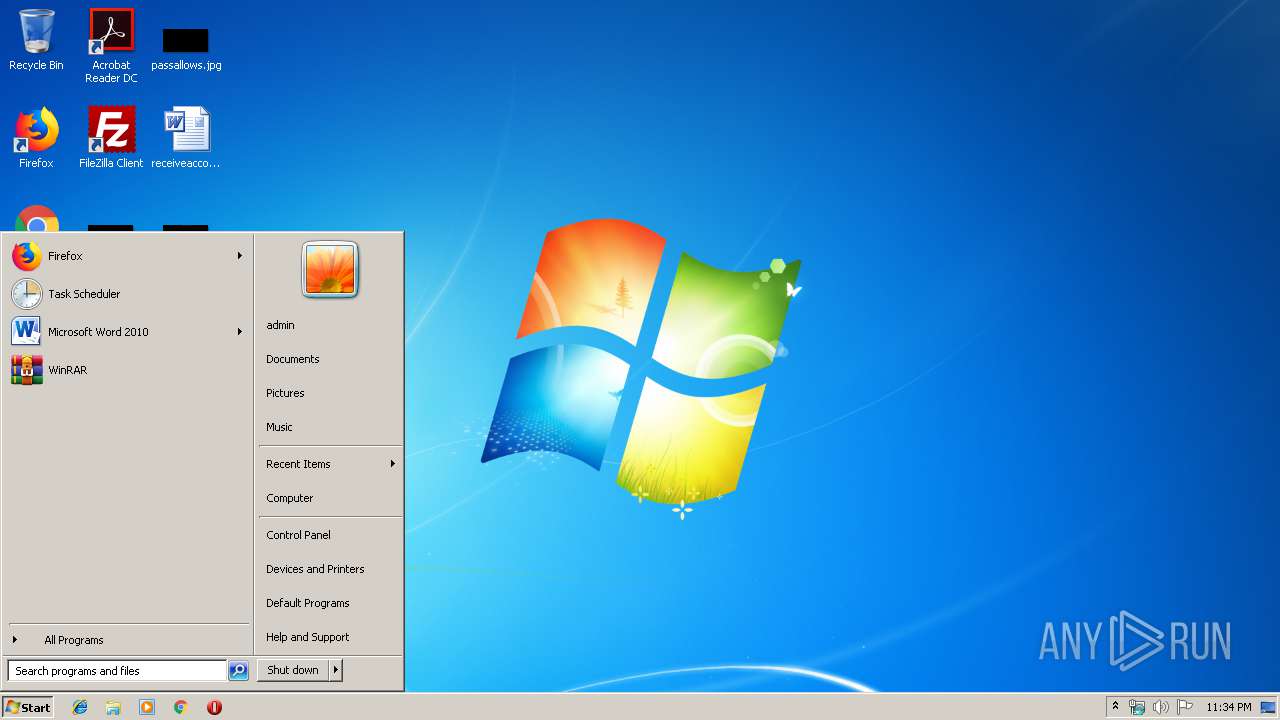Select the receiveacco... Word document on desktop

[x=186, y=138]
